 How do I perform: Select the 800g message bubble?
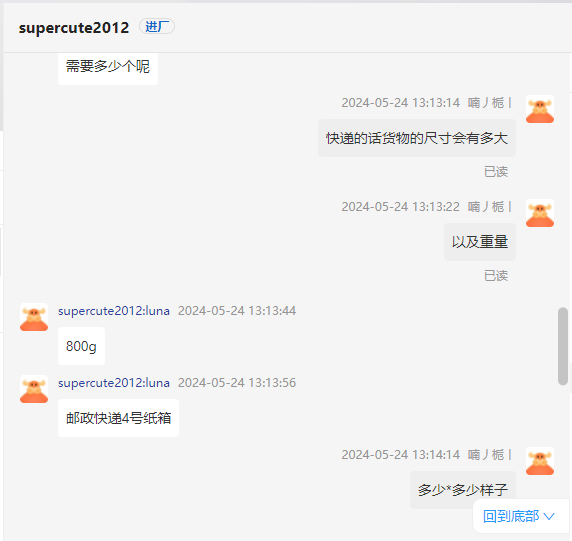81,346
